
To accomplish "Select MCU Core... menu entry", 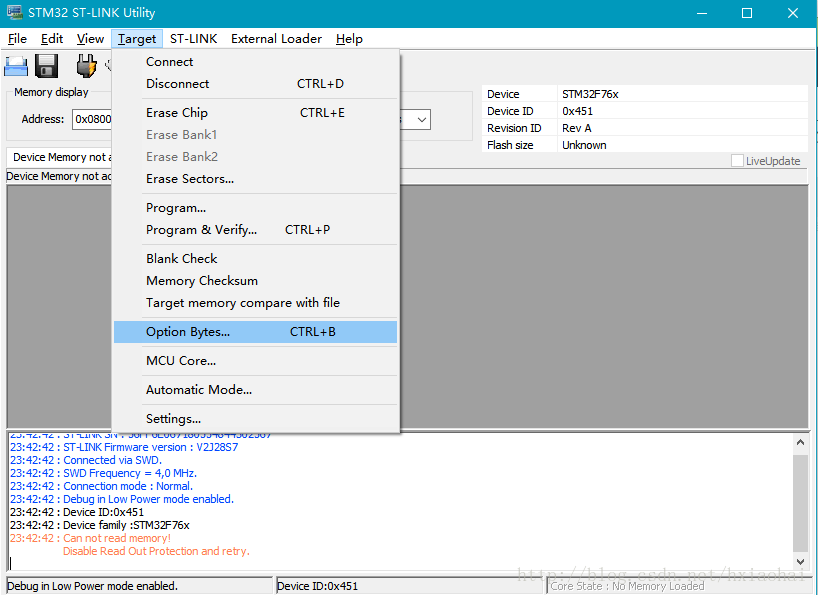I will pos(256,361).
